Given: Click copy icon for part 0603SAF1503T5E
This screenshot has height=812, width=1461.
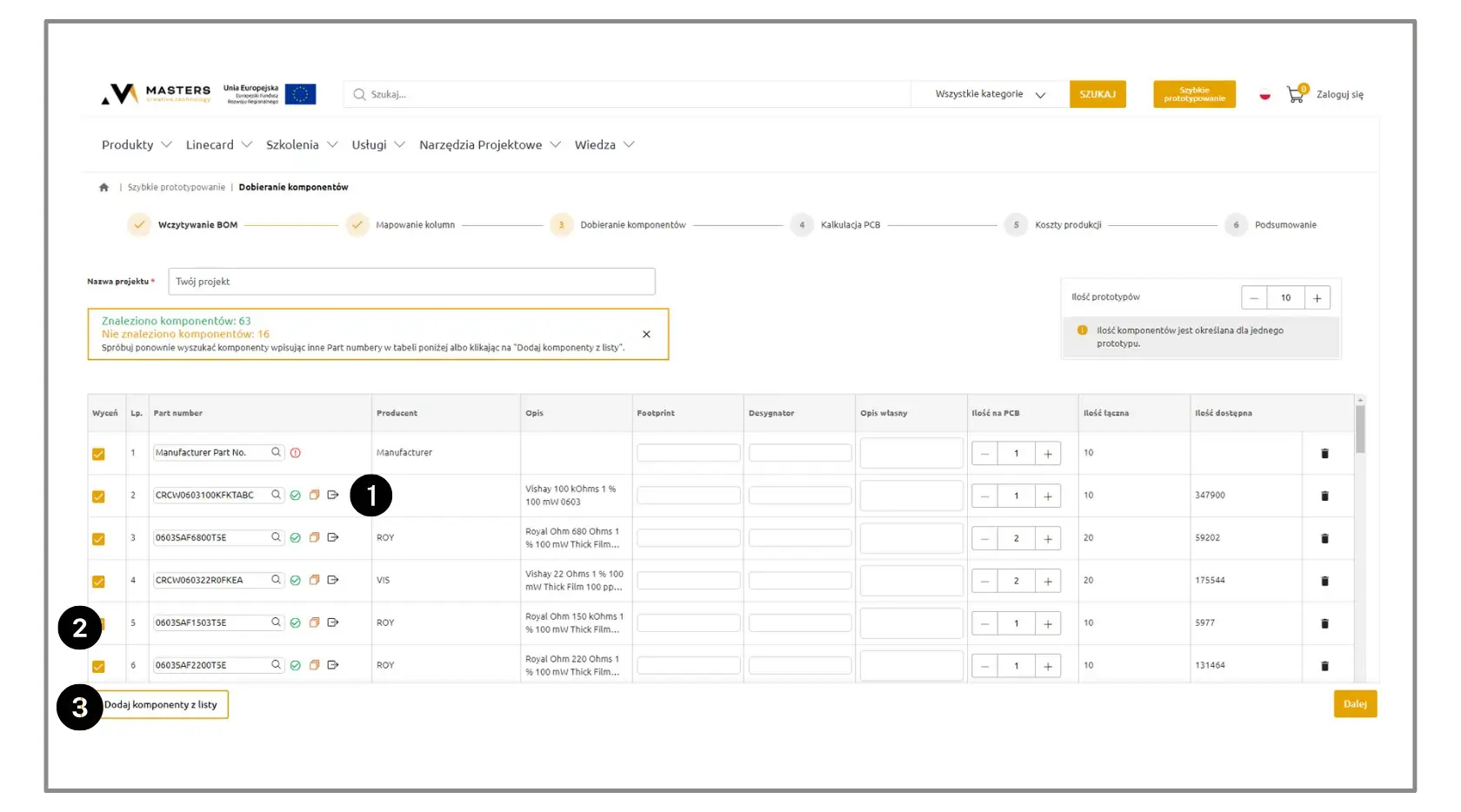Looking at the screenshot, I should pos(314,622).
